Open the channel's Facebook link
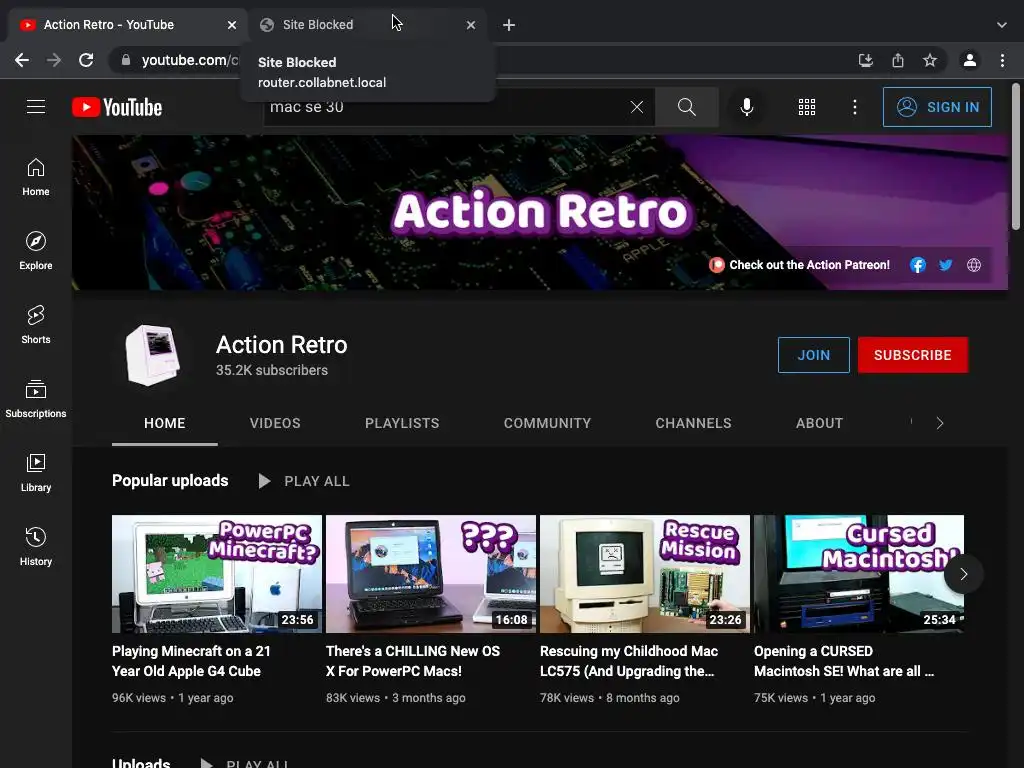This screenshot has height=768, width=1024. (x=918, y=264)
